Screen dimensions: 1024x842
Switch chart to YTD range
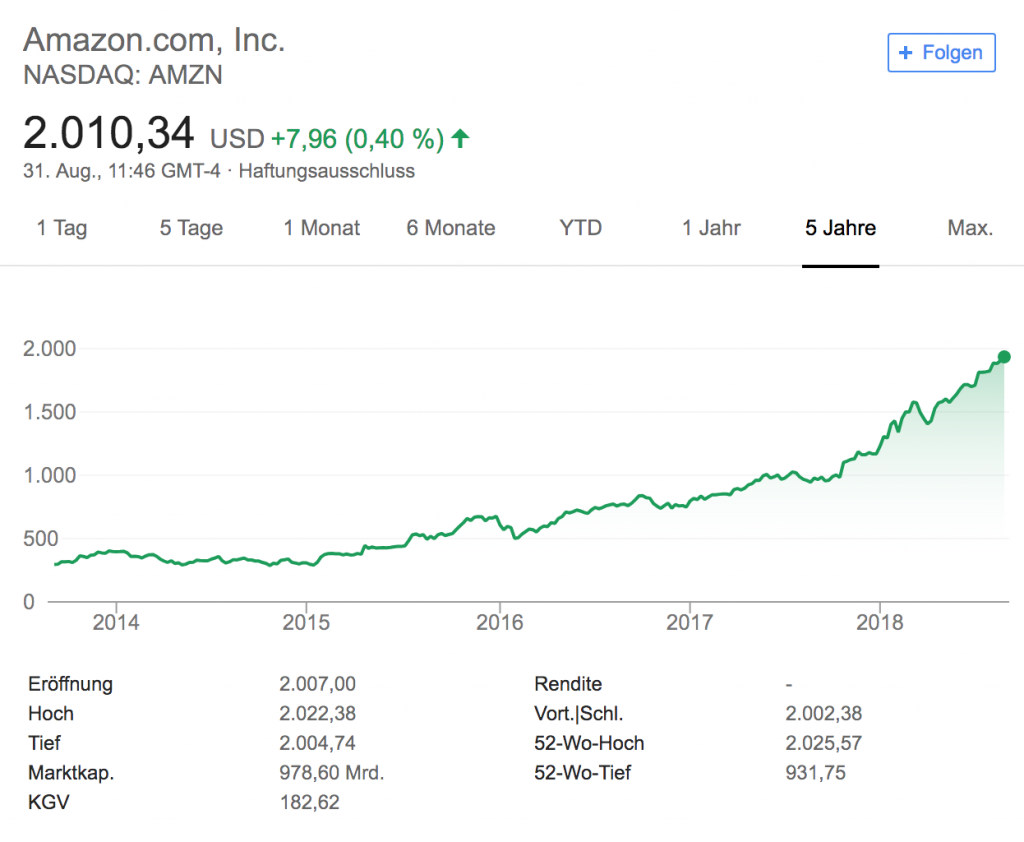581,228
